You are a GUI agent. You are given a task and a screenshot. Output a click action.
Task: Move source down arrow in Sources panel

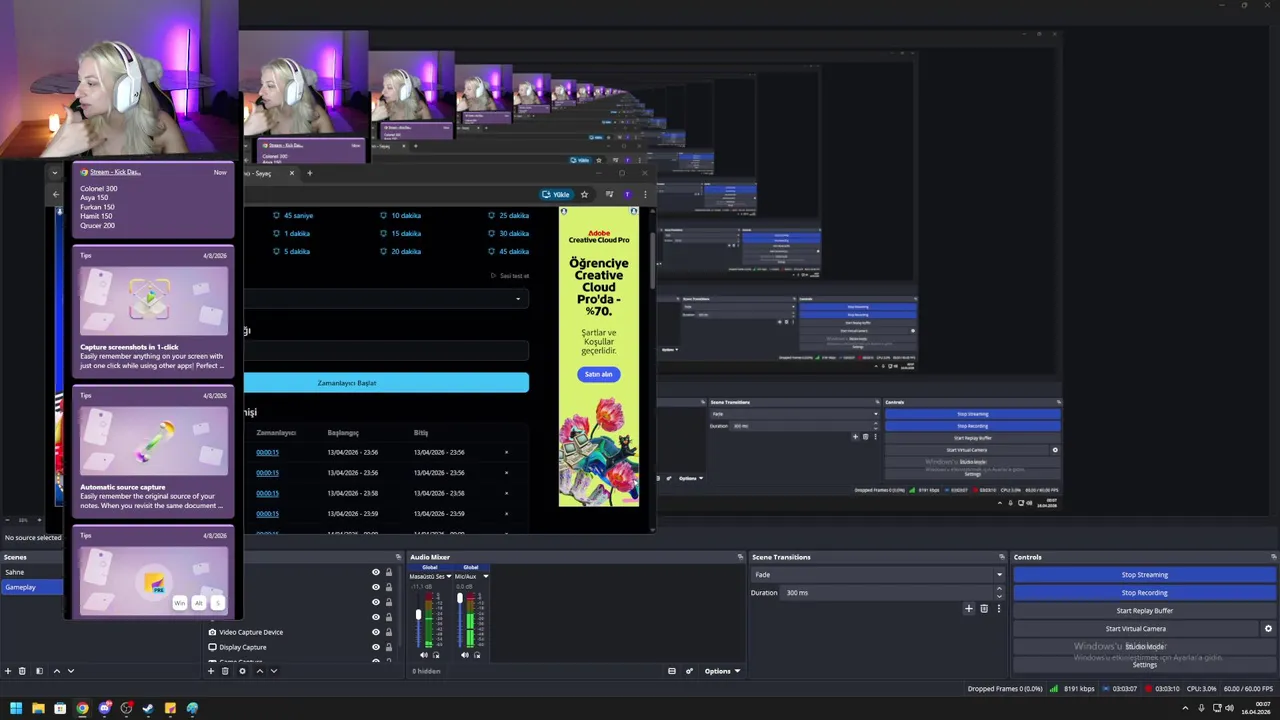(274, 671)
